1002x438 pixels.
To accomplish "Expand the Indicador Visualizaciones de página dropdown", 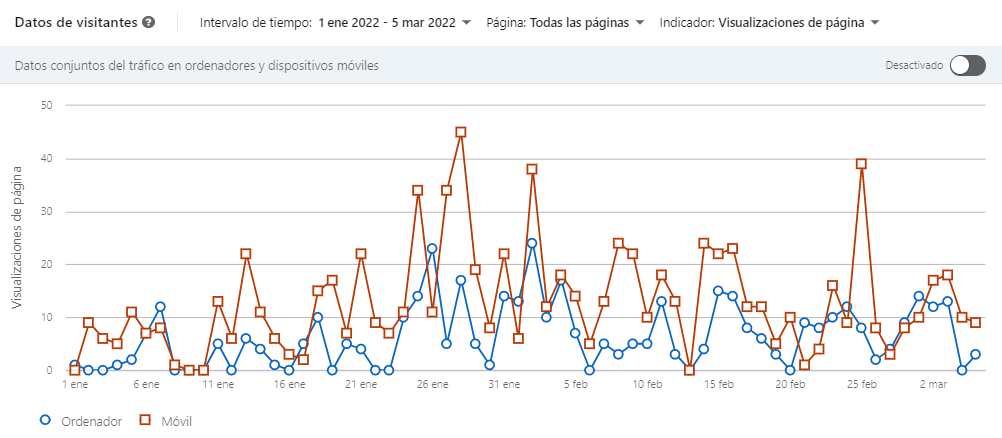I will pos(769,23).
